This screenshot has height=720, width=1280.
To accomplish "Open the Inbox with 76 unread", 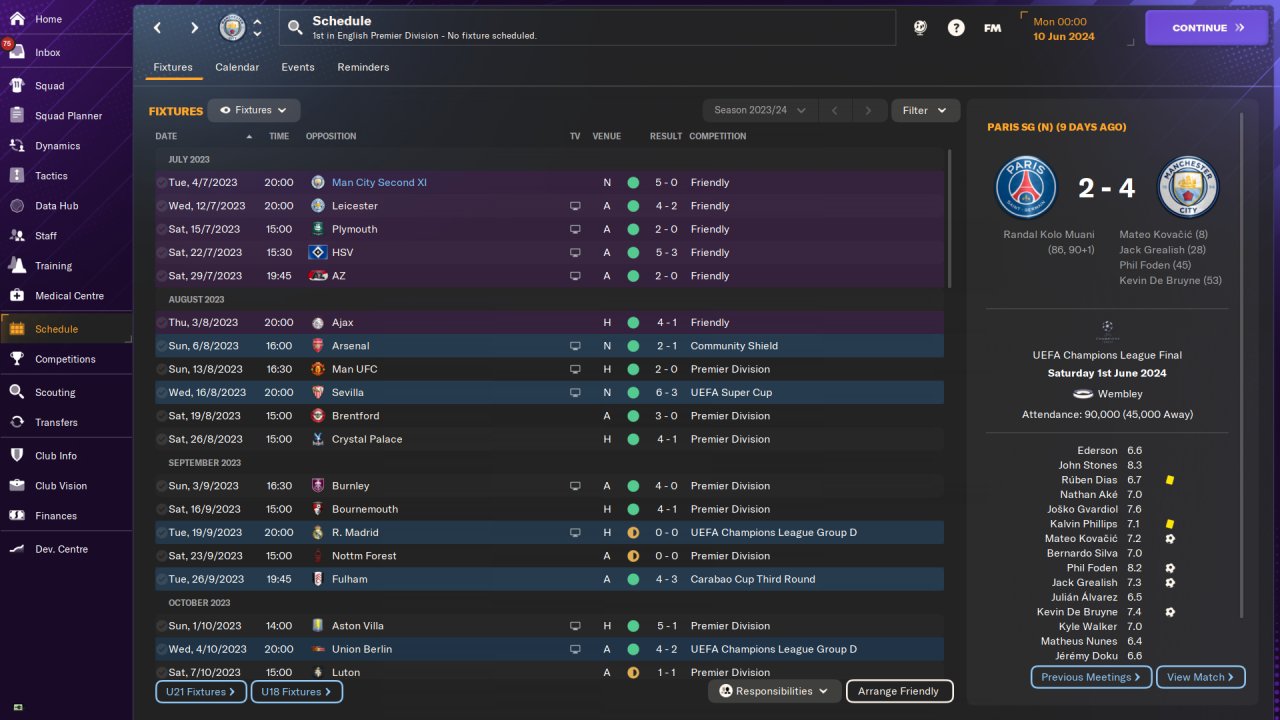I will coord(17,52).
